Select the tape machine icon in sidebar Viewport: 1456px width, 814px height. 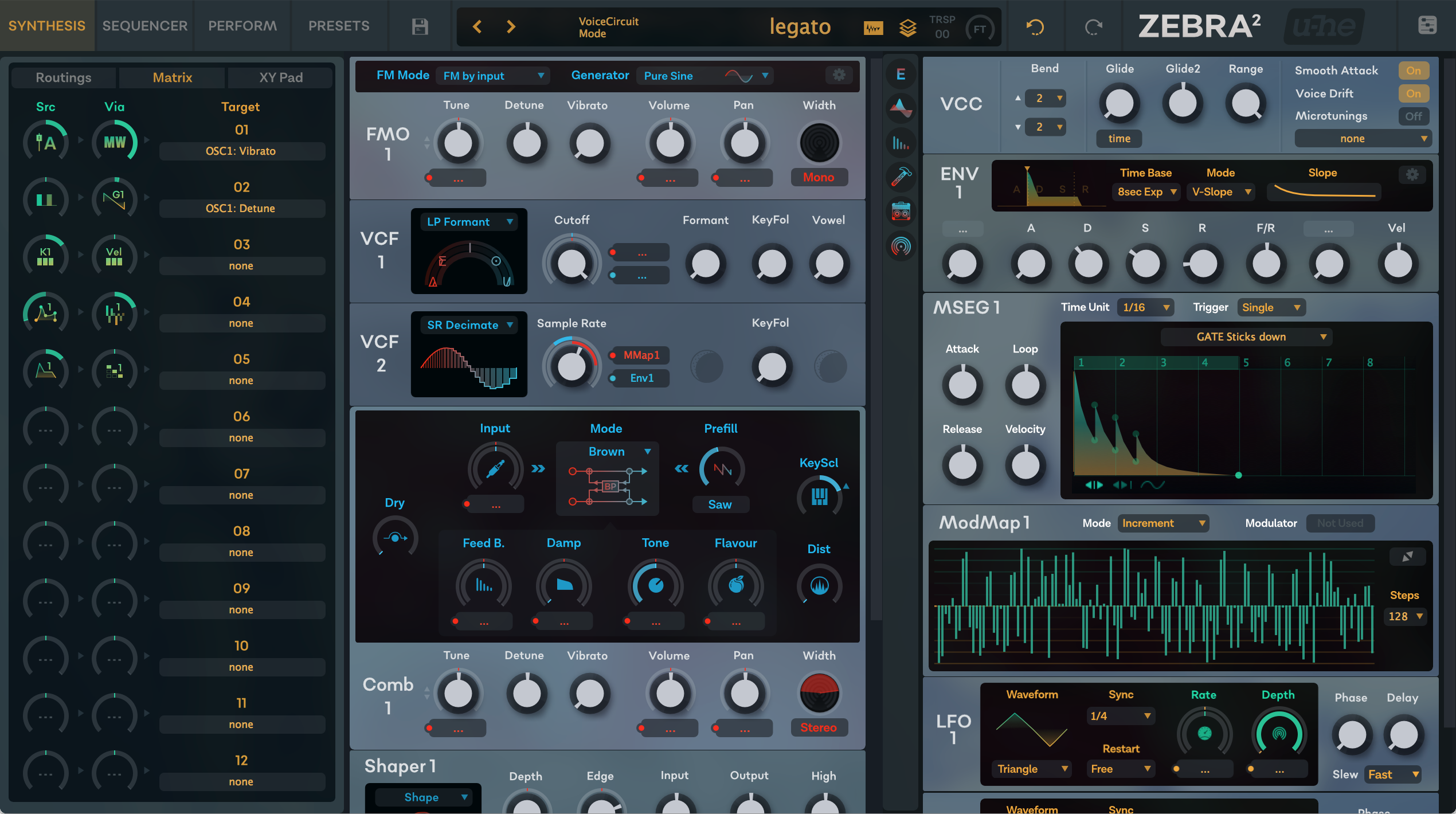click(901, 212)
